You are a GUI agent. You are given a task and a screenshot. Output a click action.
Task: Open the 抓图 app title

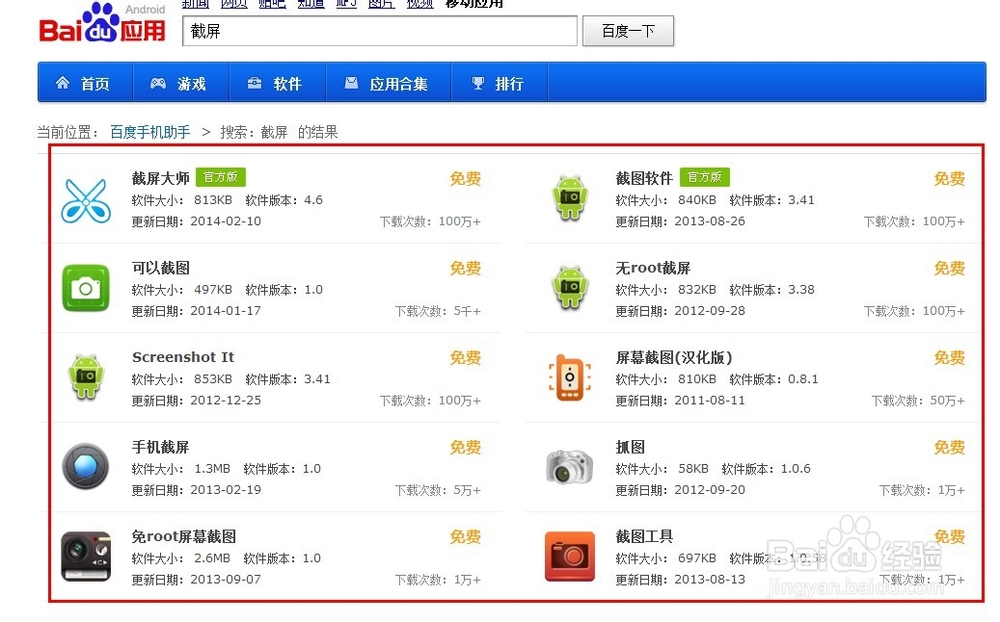point(630,447)
